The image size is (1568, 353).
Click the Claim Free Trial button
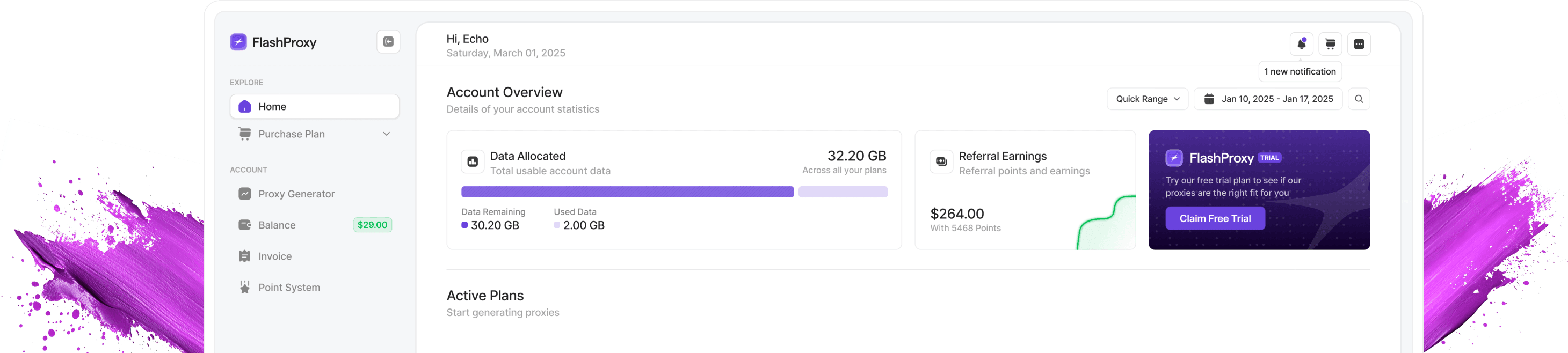(x=1214, y=218)
